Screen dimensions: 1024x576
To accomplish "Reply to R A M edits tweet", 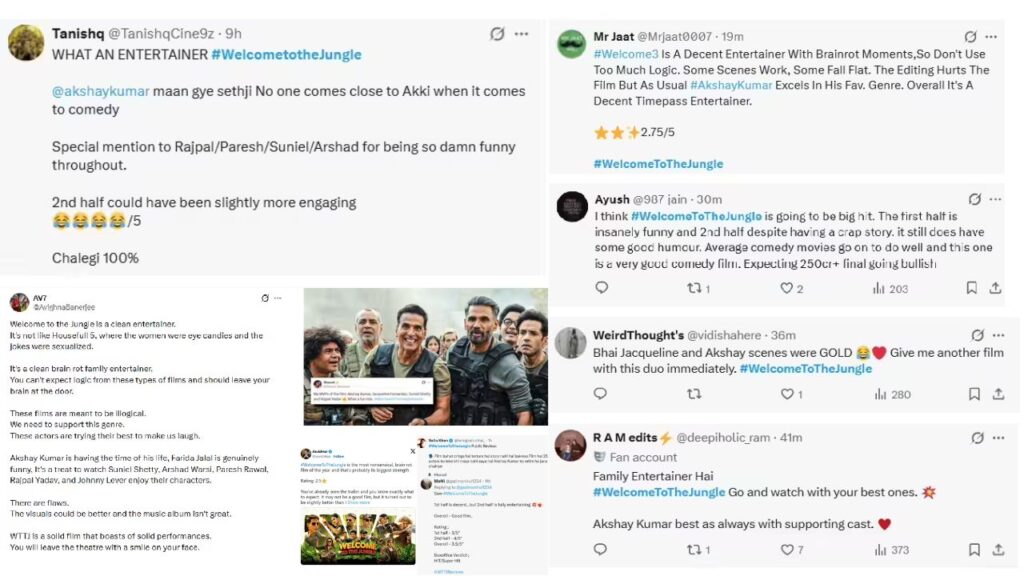I will point(600,549).
